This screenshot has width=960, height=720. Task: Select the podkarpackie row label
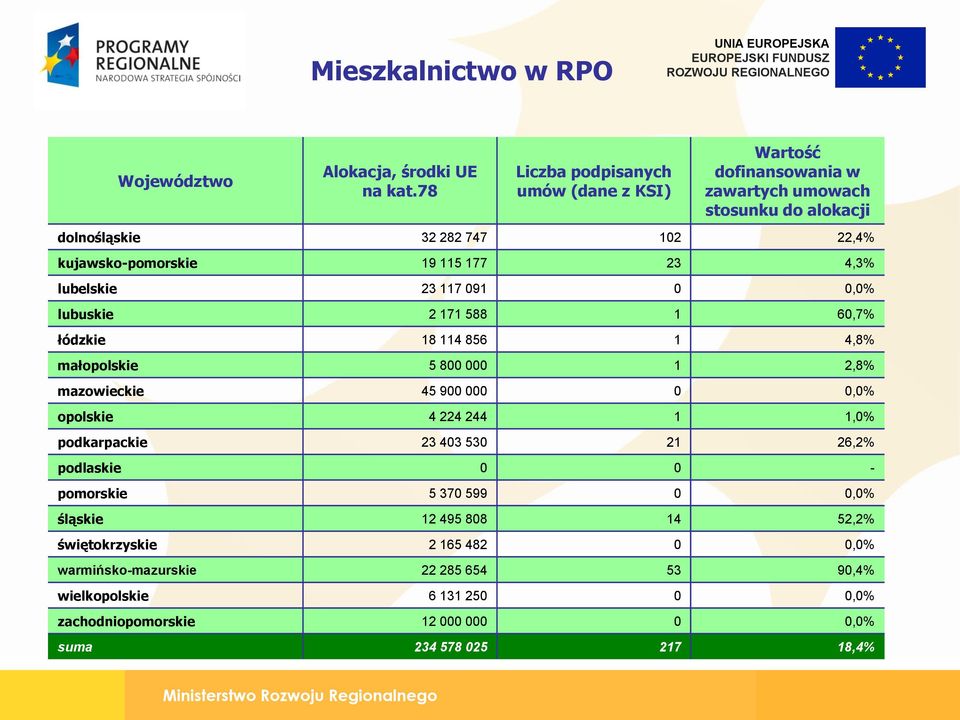coord(102,443)
